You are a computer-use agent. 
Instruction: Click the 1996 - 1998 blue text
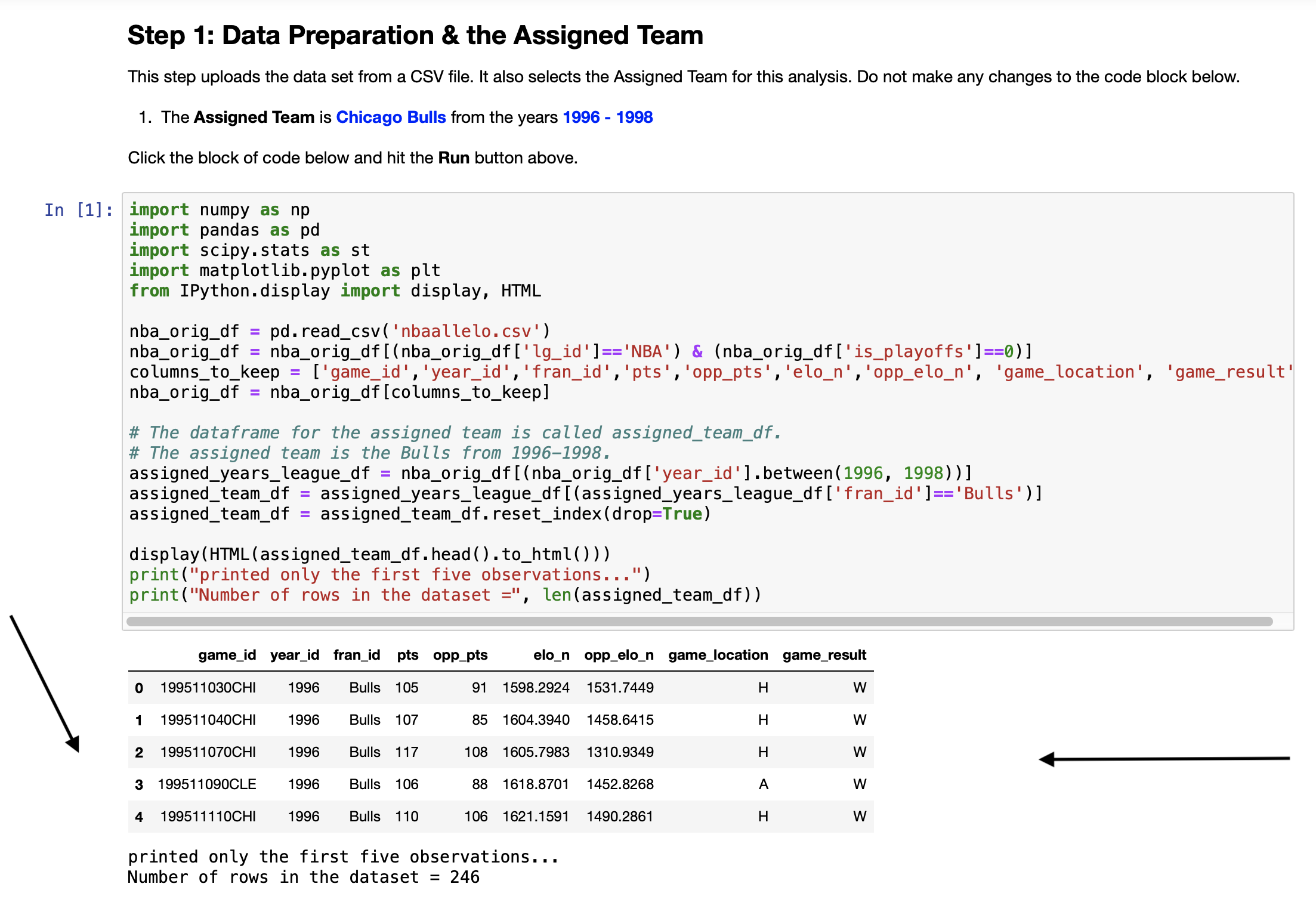click(607, 117)
